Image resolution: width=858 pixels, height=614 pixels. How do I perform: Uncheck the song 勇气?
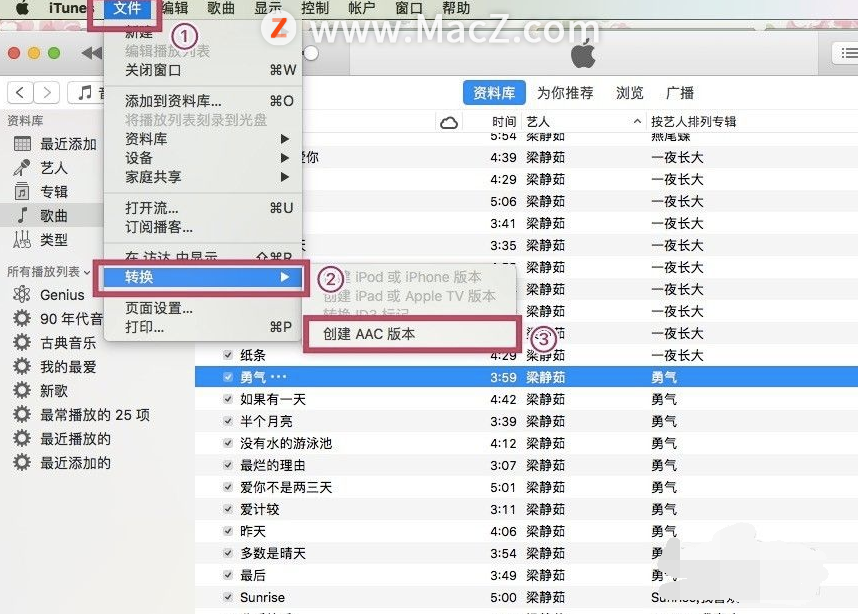tap(228, 377)
